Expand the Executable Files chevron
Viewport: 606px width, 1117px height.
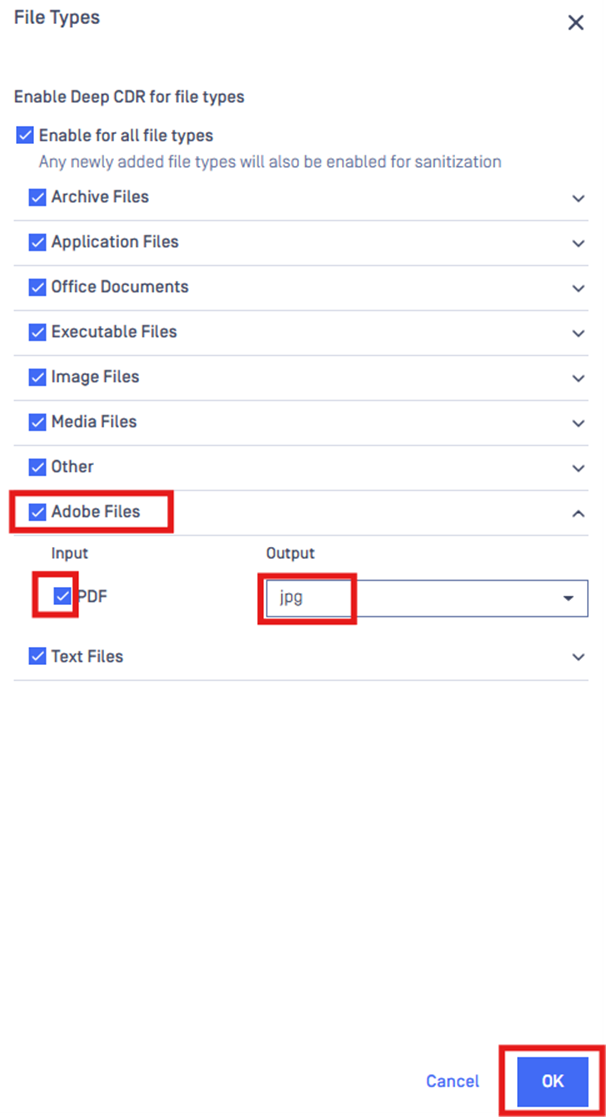click(578, 333)
